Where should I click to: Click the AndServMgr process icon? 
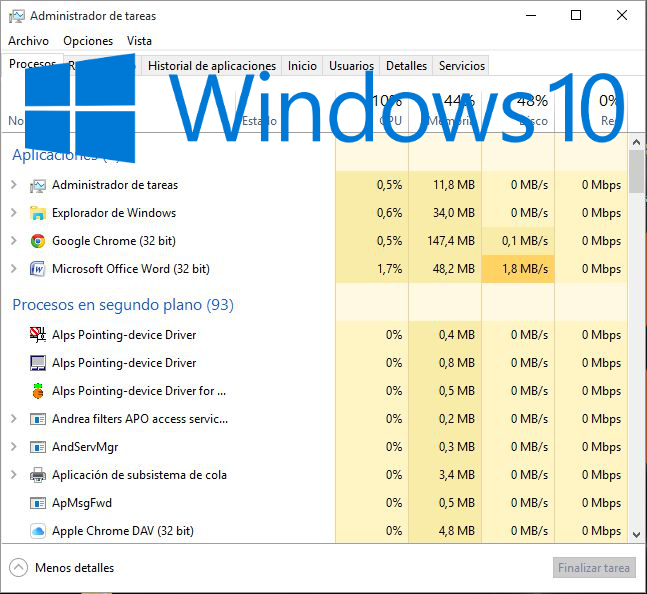tap(38, 448)
